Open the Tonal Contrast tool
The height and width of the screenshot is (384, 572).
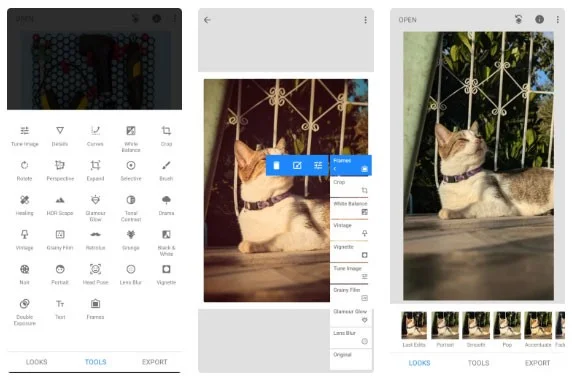click(131, 208)
